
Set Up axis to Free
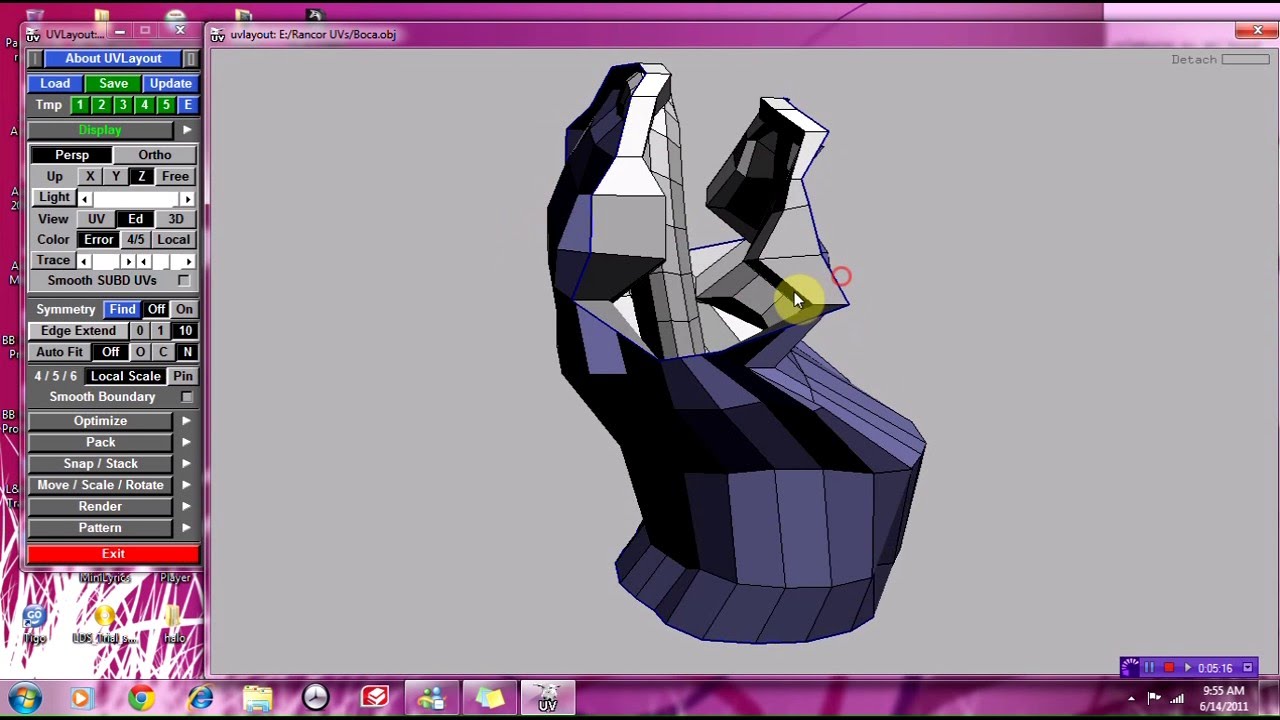175,176
